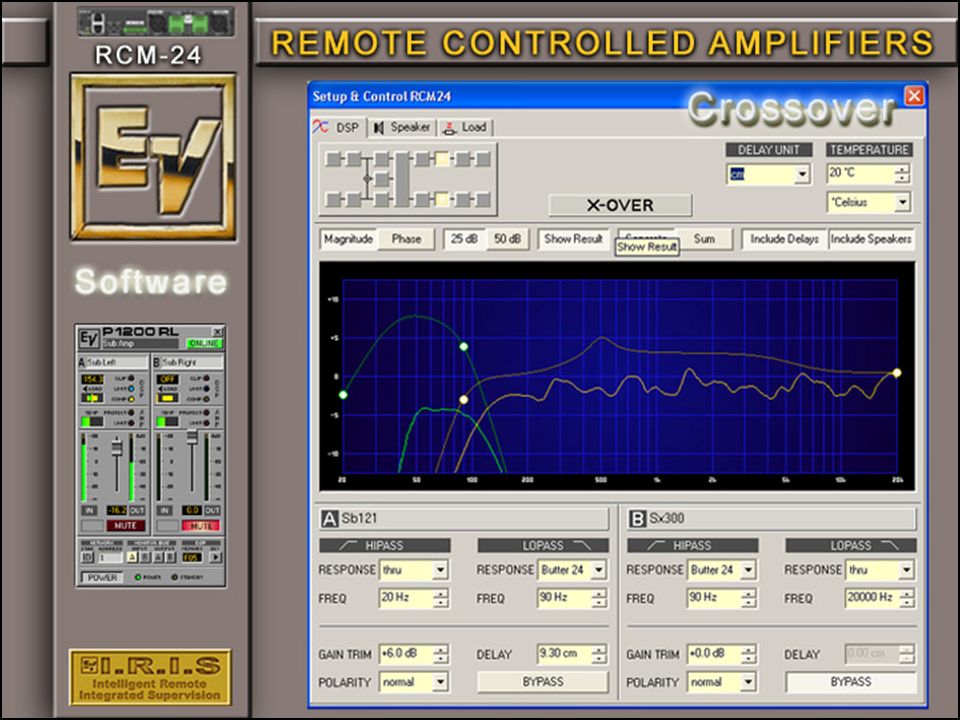Switch to the Speaker tab
The height and width of the screenshot is (720, 960).
pyautogui.click(x=402, y=127)
